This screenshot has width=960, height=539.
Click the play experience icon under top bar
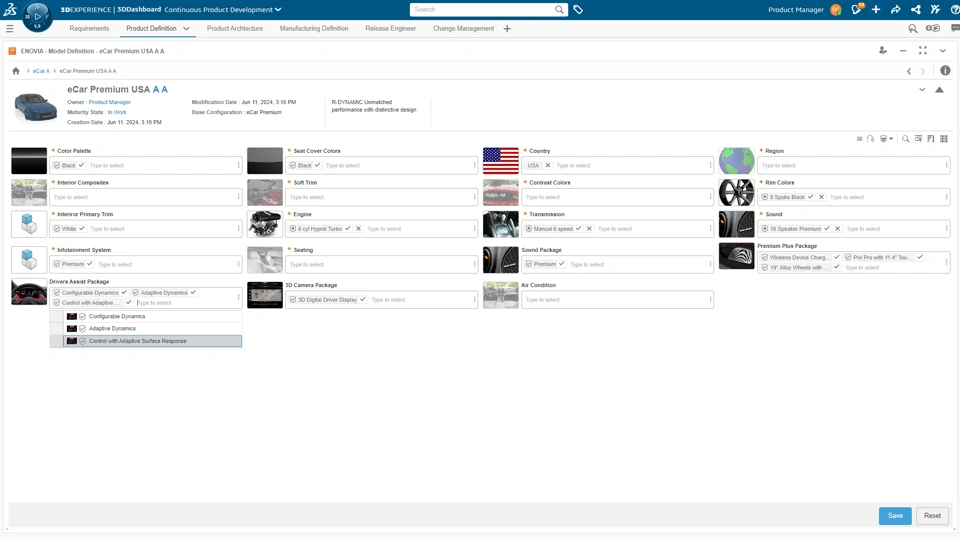[932, 28]
